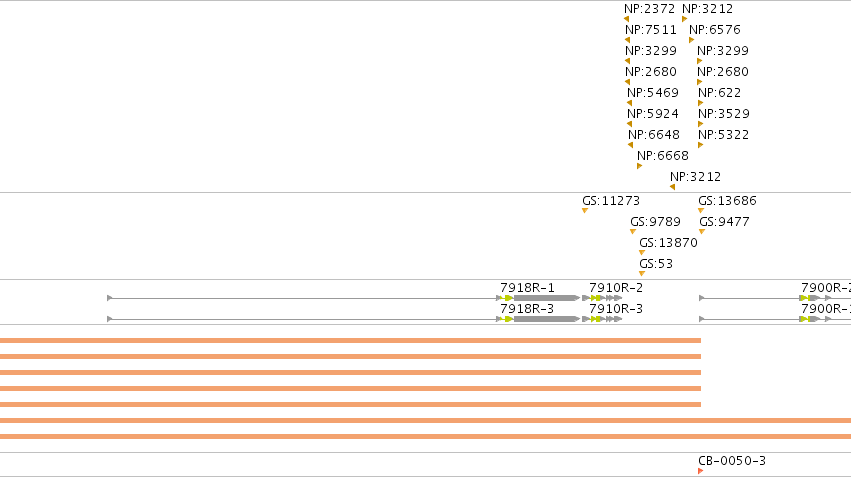The height and width of the screenshot is (477, 851).
Task: Click the triangle marker below NP:2372
Action: coord(626,19)
